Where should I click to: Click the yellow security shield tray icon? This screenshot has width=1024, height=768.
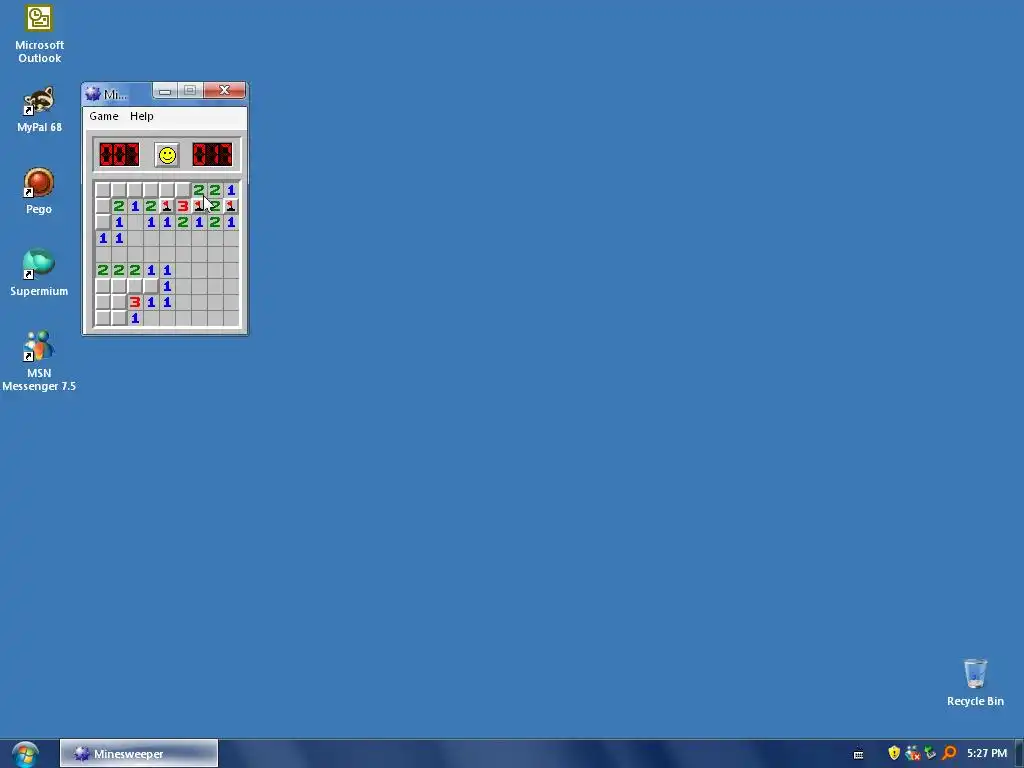tap(894, 753)
